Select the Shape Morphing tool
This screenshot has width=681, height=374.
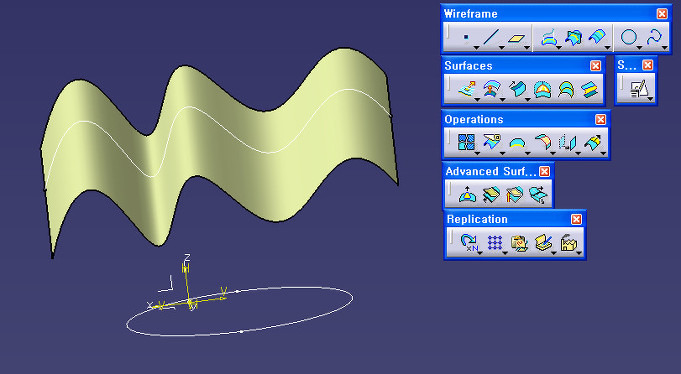[x=539, y=194]
